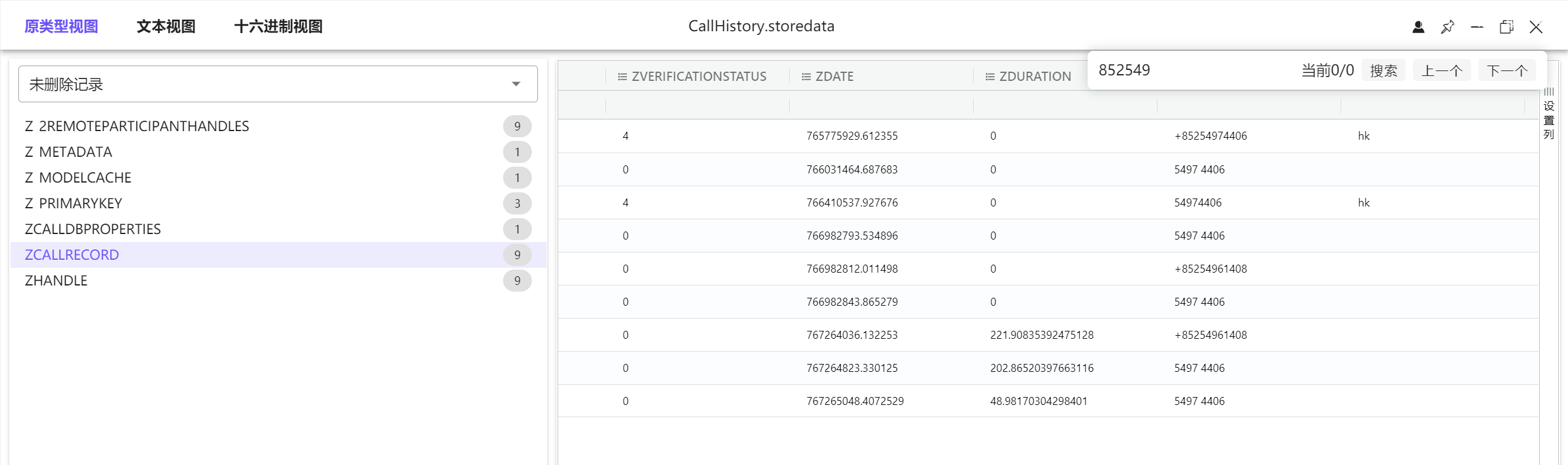
Task: Open the column settings side panel
Action: pyautogui.click(x=1548, y=113)
